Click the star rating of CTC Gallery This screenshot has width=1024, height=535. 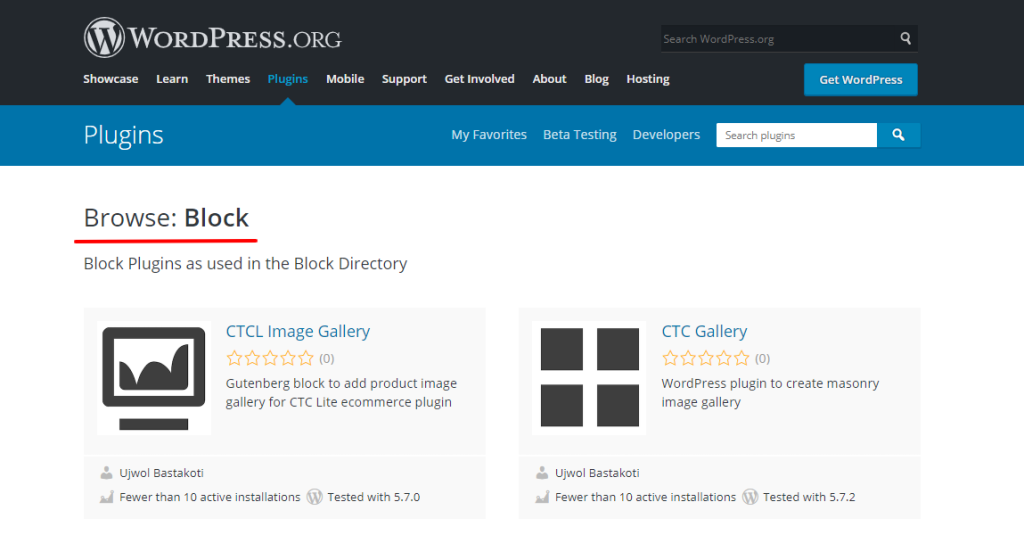point(705,358)
